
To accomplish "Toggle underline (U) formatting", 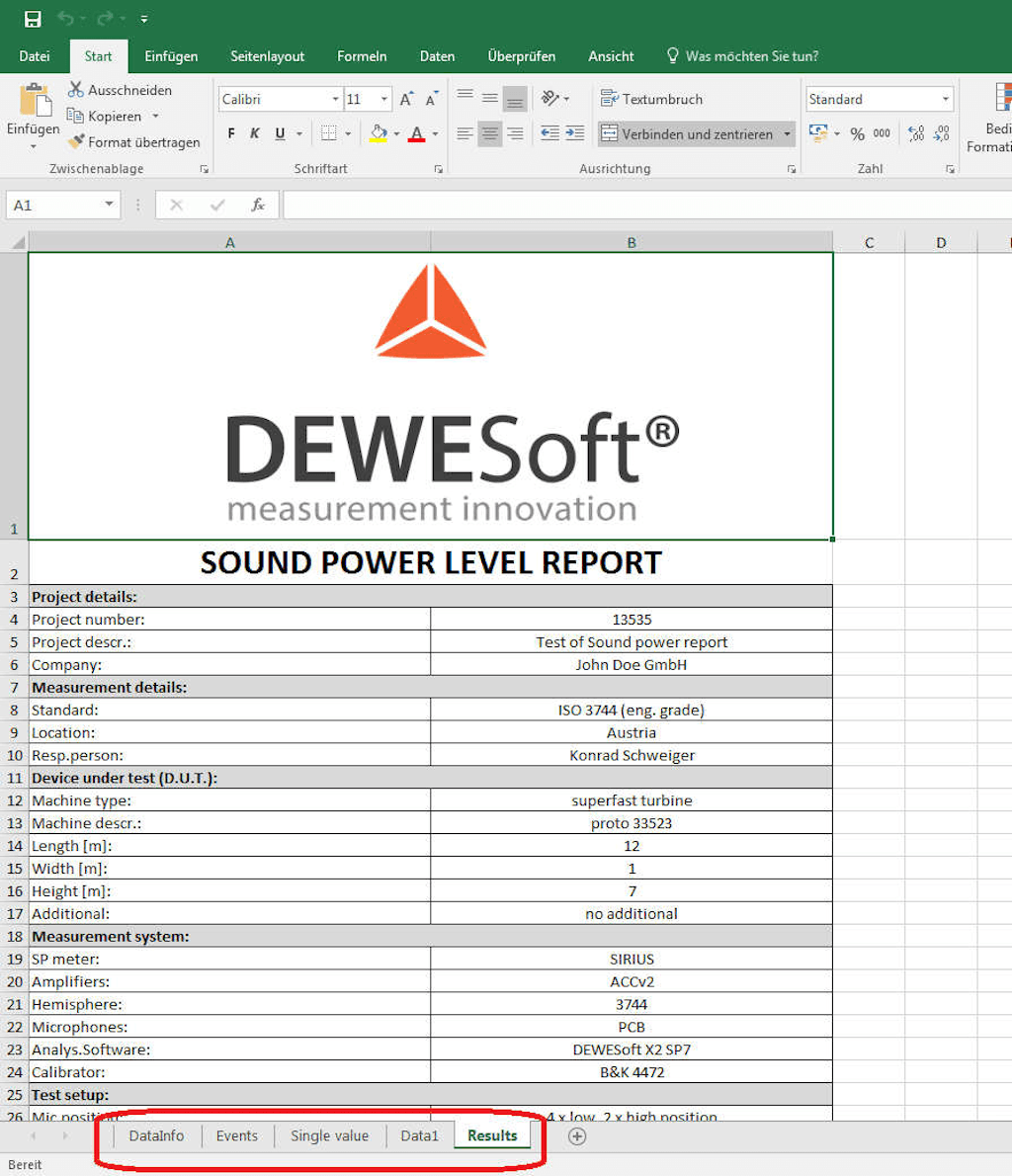I will click(x=280, y=133).
